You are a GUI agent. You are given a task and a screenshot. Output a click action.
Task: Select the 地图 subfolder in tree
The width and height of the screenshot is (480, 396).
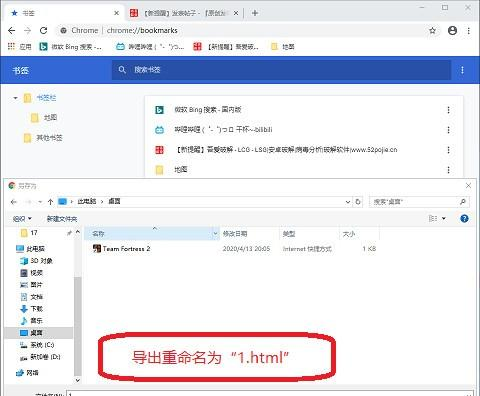tap(44, 118)
